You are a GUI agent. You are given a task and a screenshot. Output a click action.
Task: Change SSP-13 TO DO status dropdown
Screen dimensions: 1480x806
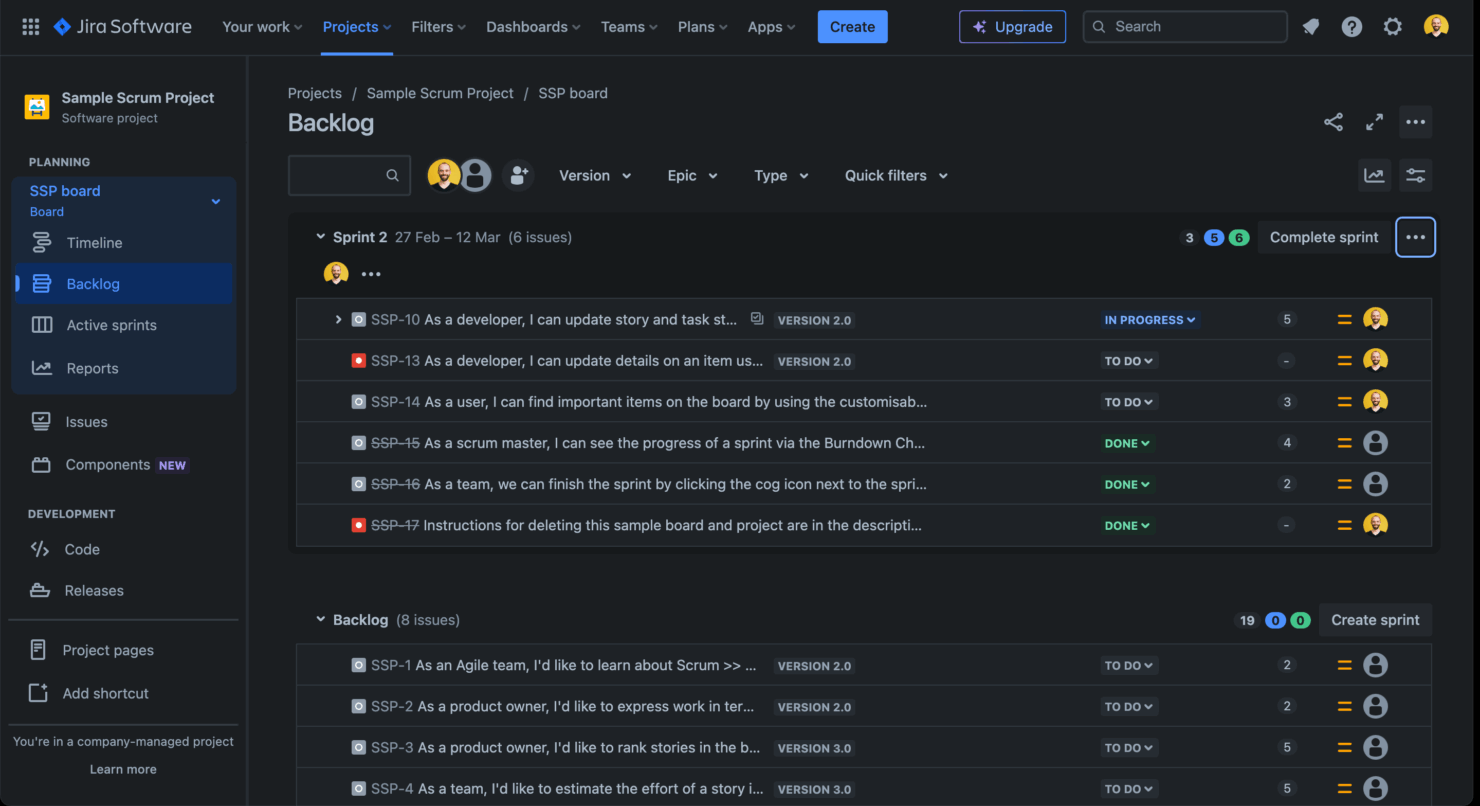pos(1129,361)
